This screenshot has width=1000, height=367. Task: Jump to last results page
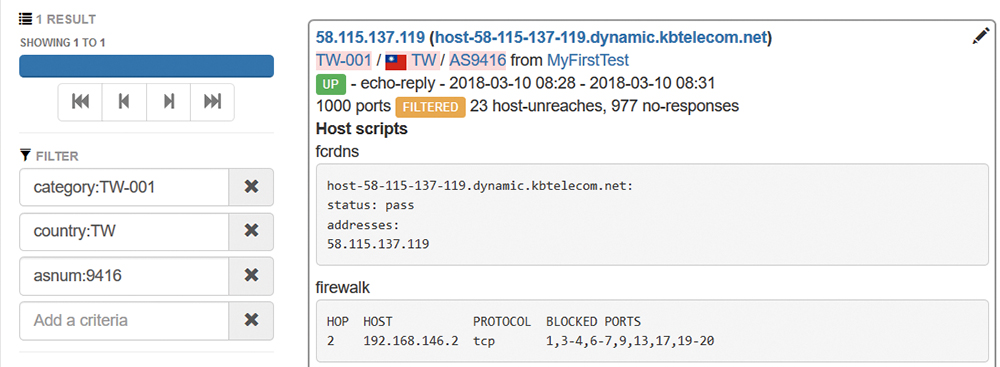pos(212,102)
